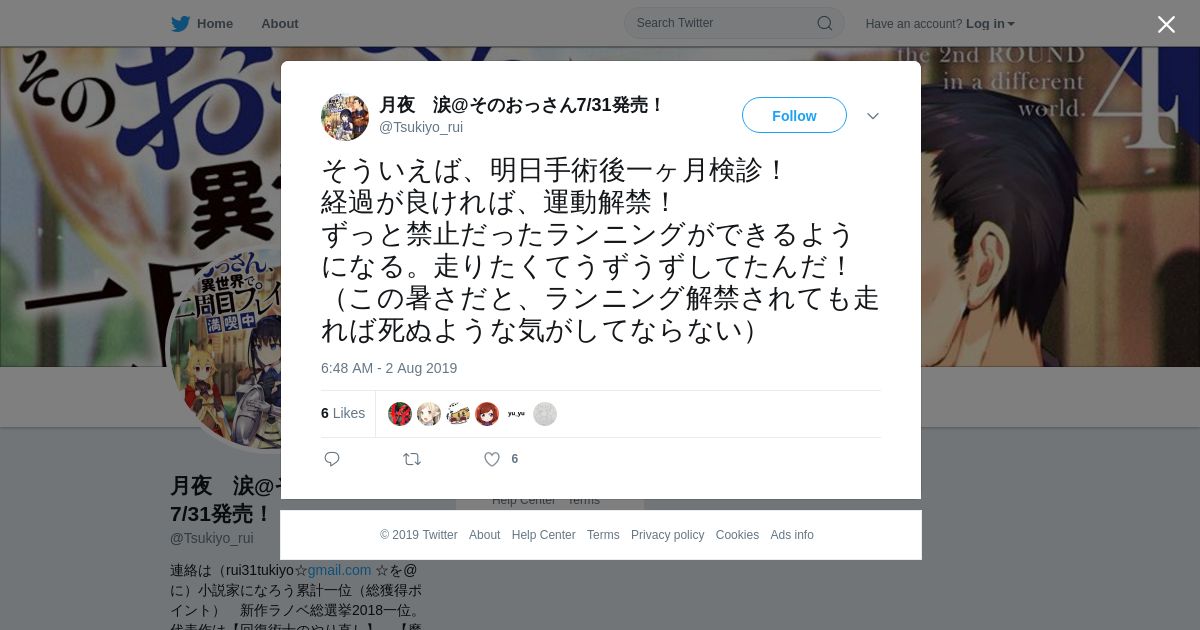The height and width of the screenshot is (630, 1200).
Task: Go to Home in top navigation
Action: [215, 24]
